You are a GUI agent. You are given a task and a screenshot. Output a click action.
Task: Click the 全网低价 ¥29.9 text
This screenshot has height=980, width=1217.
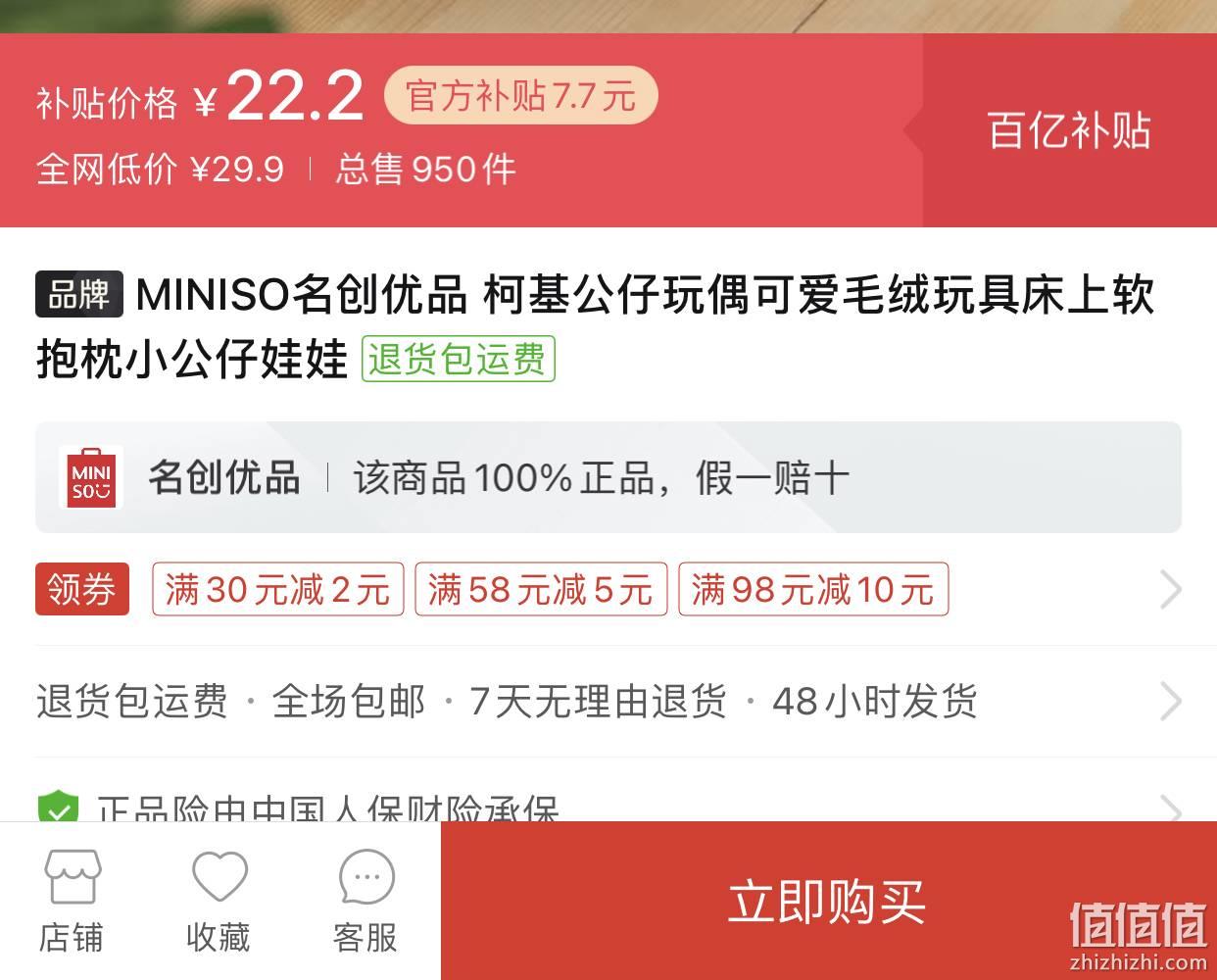tap(161, 170)
